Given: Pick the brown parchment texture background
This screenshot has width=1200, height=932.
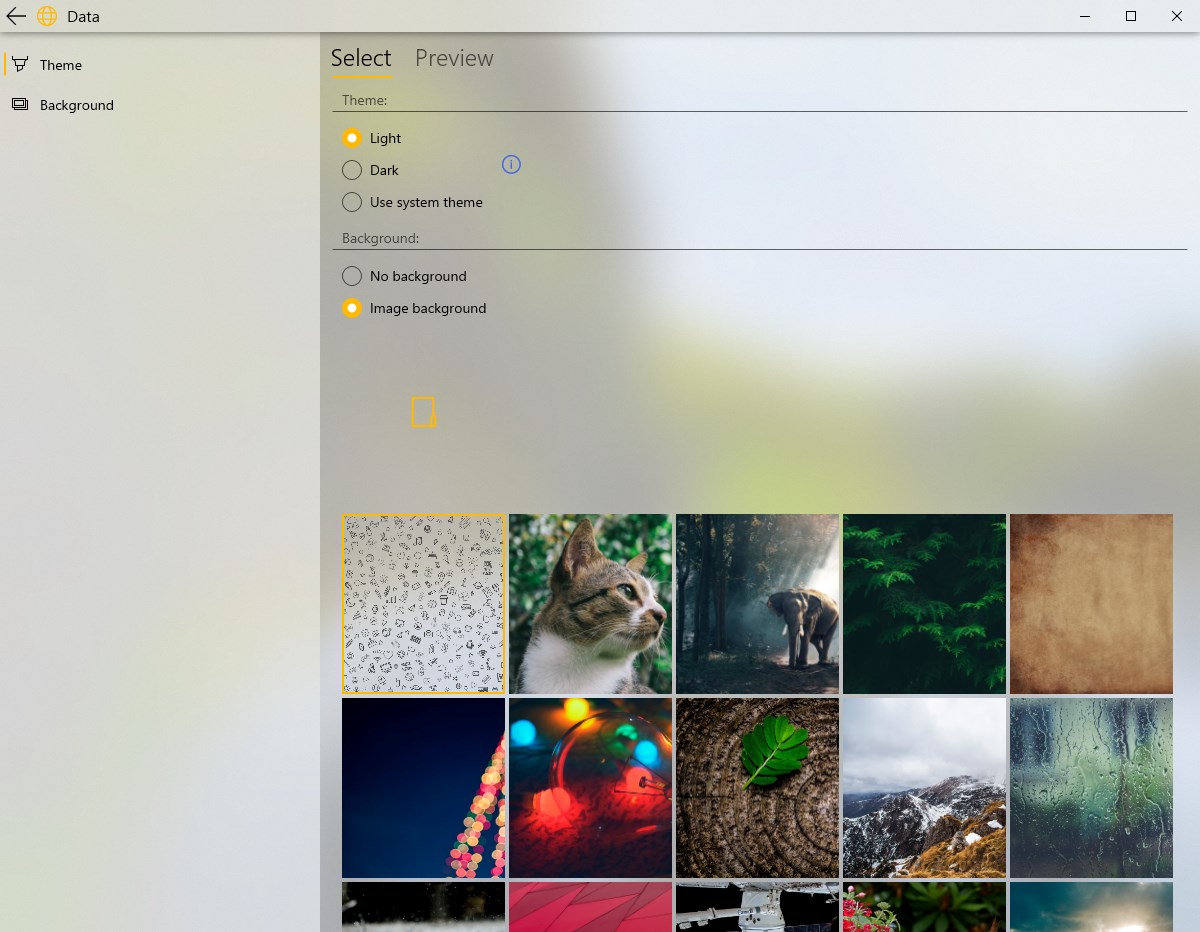Looking at the screenshot, I should 1091,604.
